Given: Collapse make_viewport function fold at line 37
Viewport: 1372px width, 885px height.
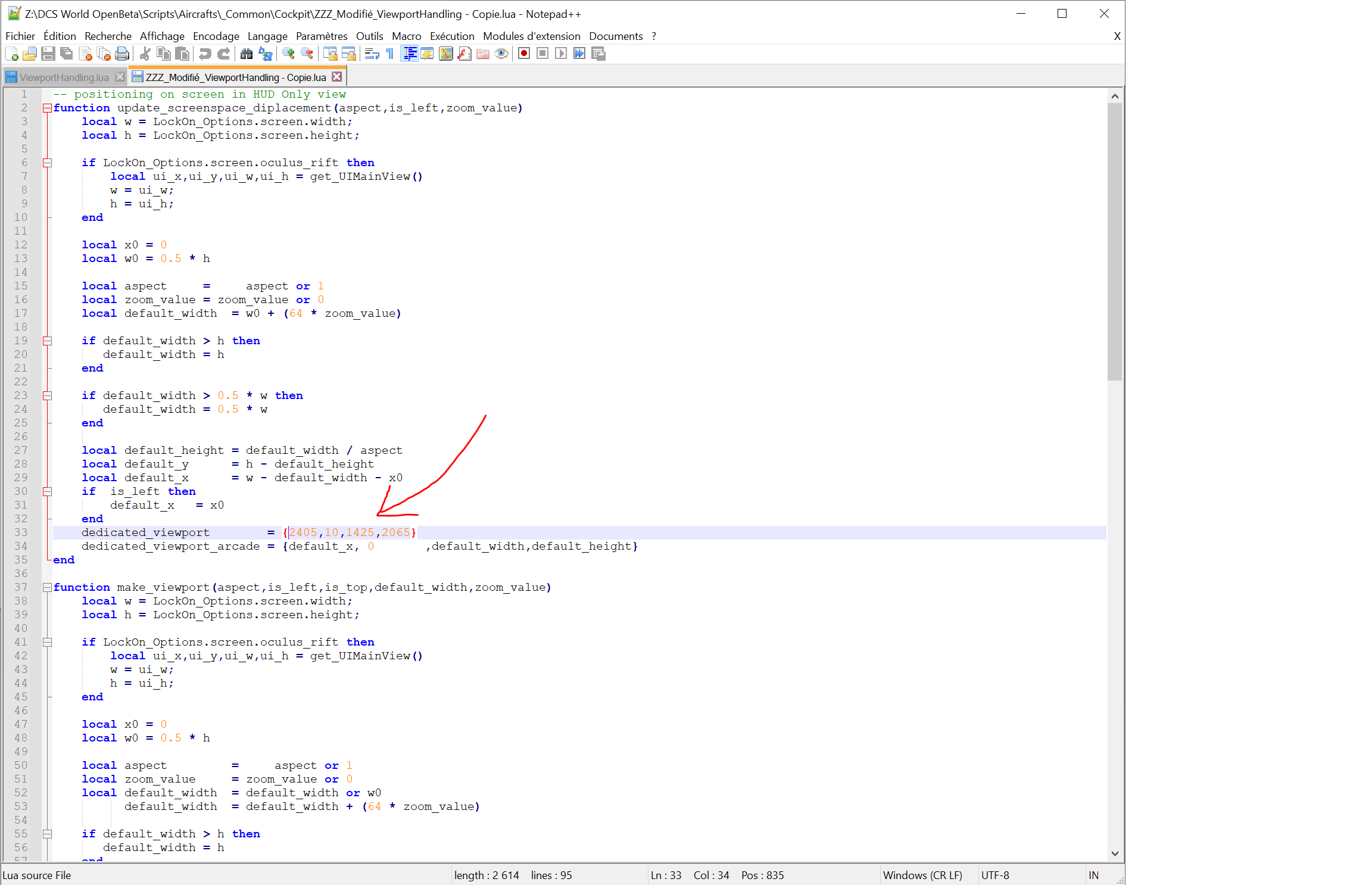Looking at the screenshot, I should coord(47,588).
